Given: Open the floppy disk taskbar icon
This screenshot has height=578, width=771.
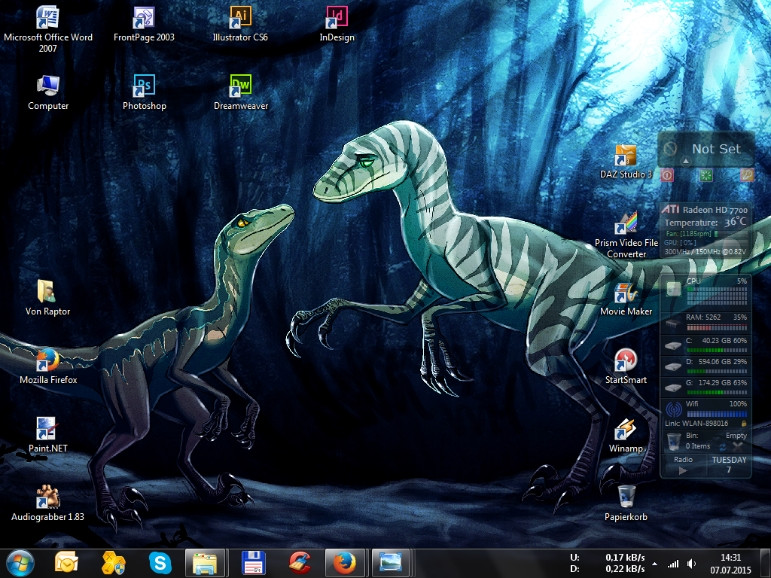Looking at the screenshot, I should point(254,563).
